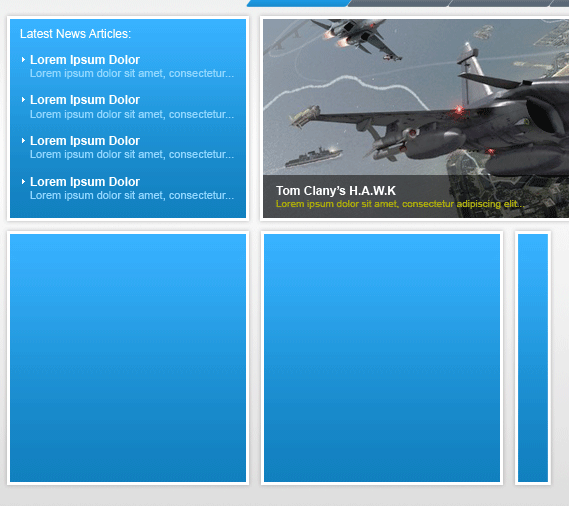569x506 pixels.
Task: Open the fourth "Lorem Ipsum Dolor" article title
Action: pyautogui.click(x=85, y=182)
